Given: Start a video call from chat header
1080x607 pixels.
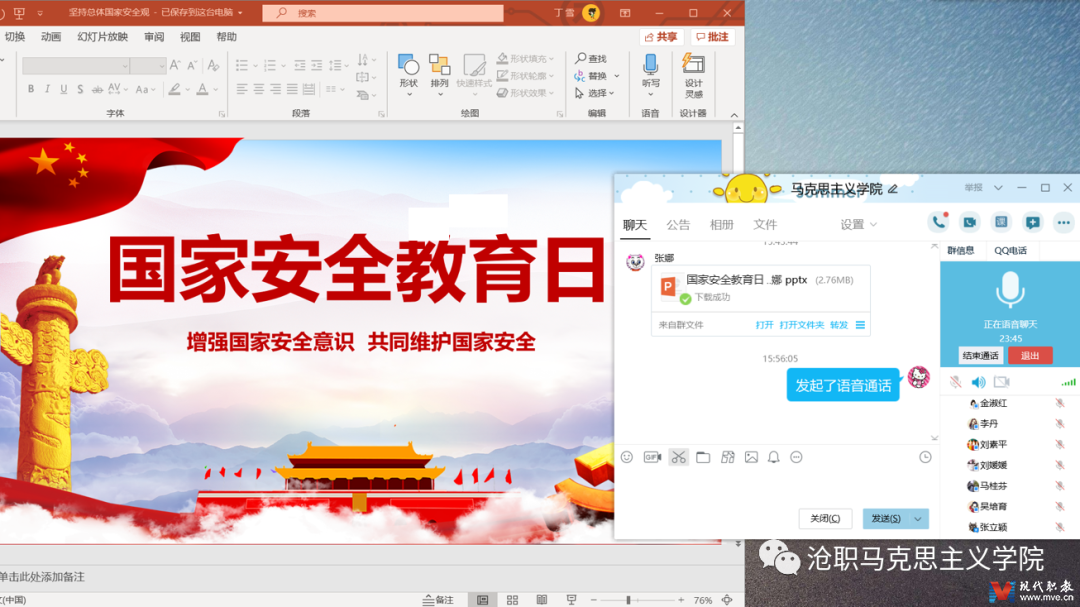Looking at the screenshot, I should [x=969, y=222].
